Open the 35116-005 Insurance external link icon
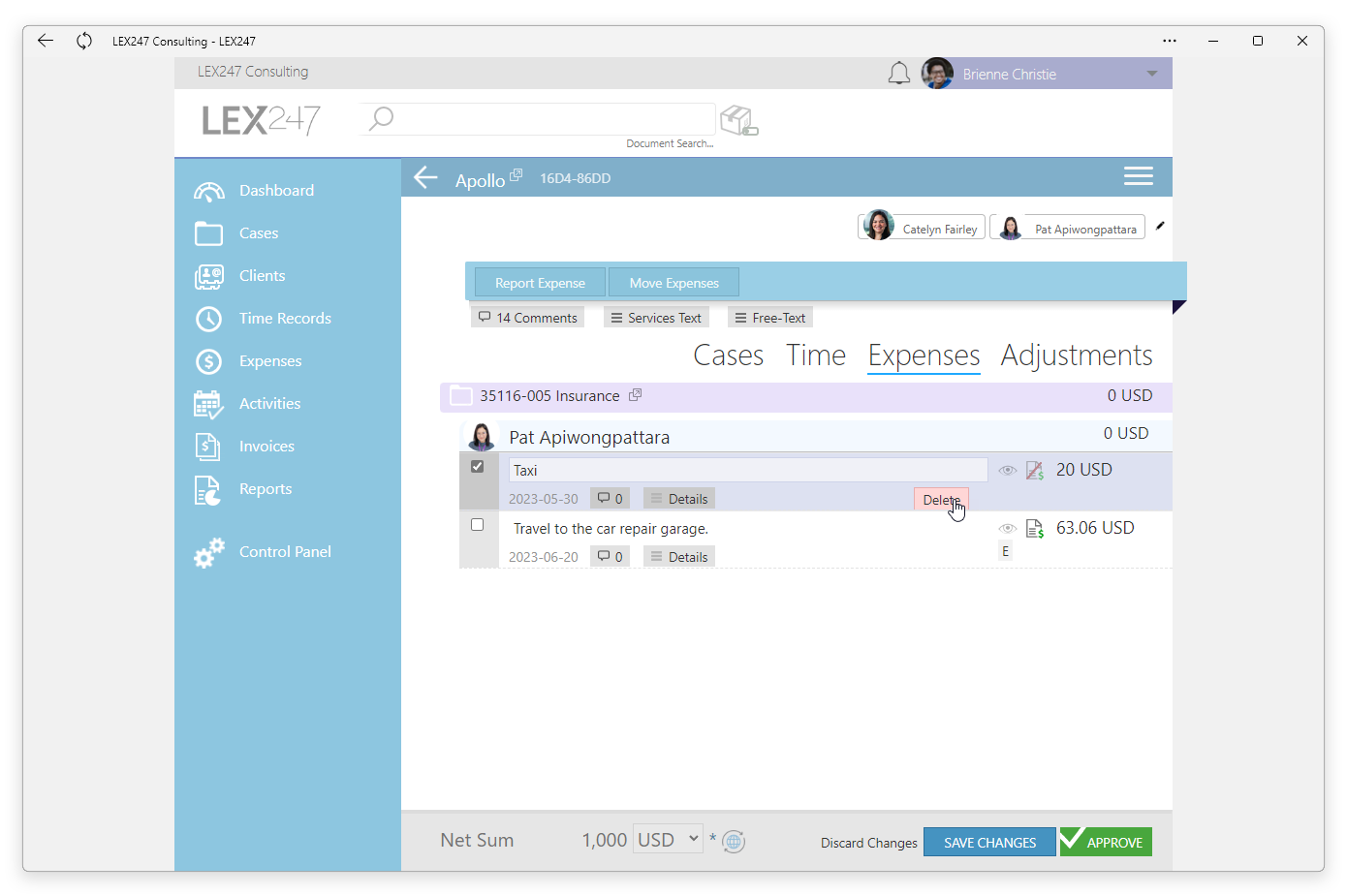 [x=636, y=395]
